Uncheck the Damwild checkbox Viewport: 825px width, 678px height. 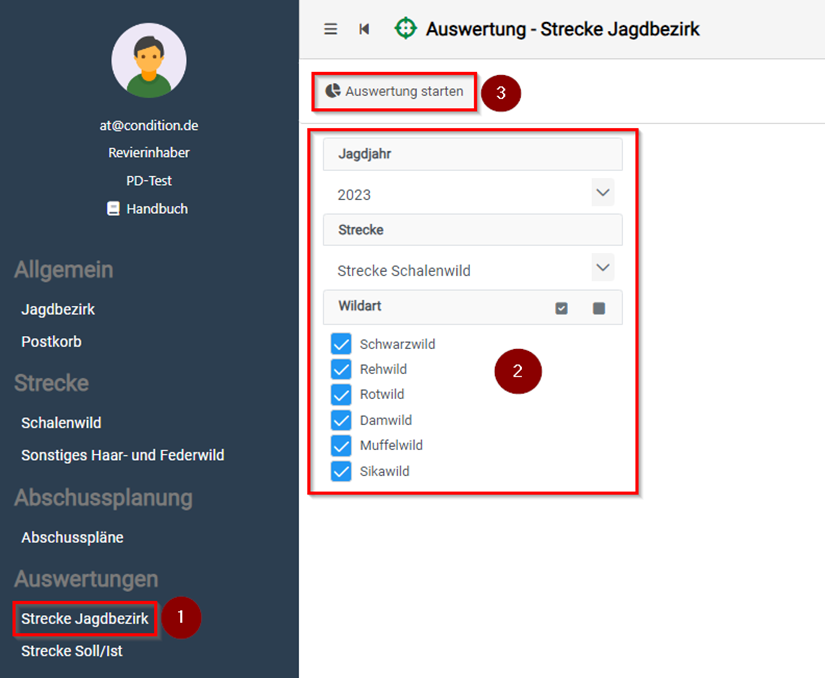click(341, 420)
